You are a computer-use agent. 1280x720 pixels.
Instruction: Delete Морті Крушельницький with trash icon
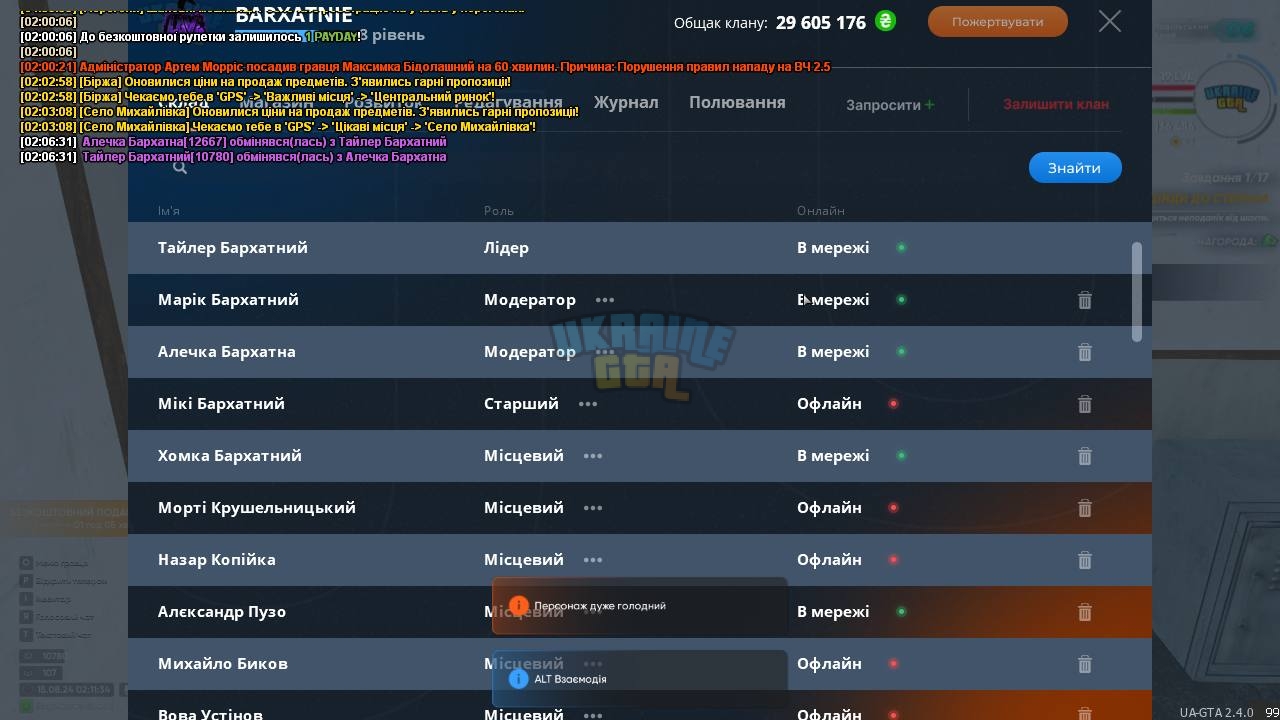1085,508
